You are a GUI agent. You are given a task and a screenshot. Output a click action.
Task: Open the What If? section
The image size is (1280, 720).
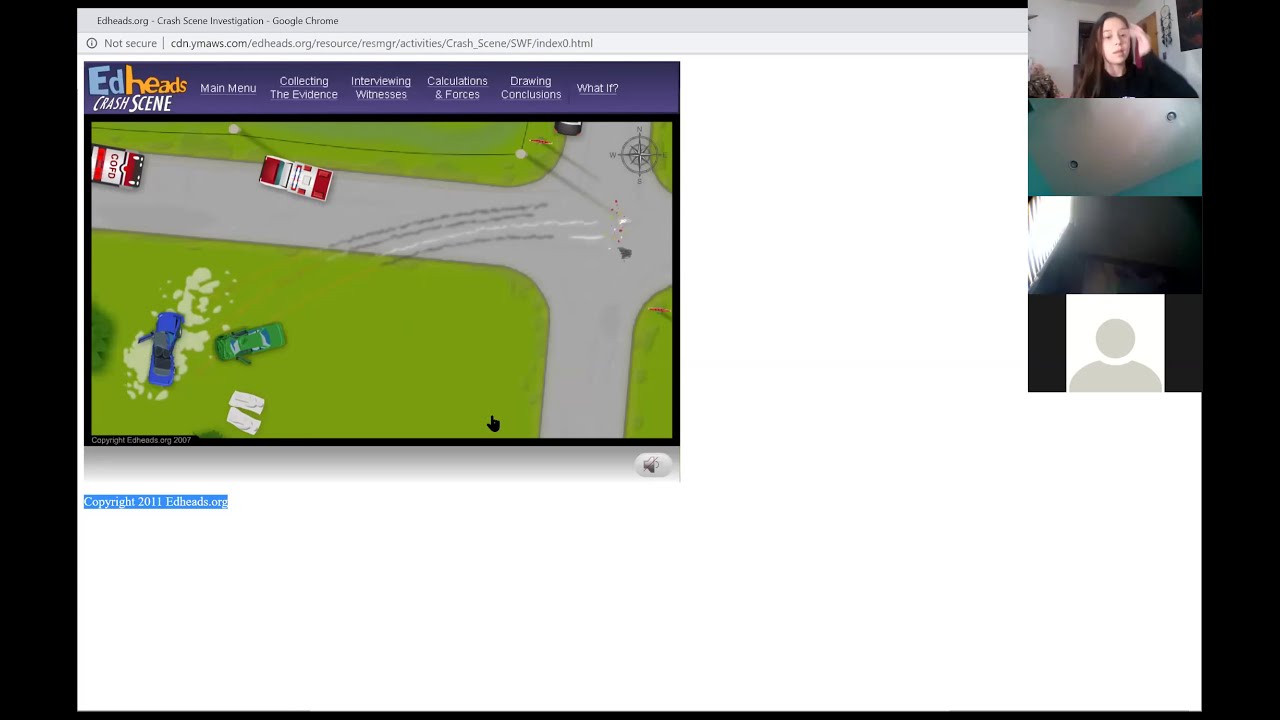tap(597, 88)
